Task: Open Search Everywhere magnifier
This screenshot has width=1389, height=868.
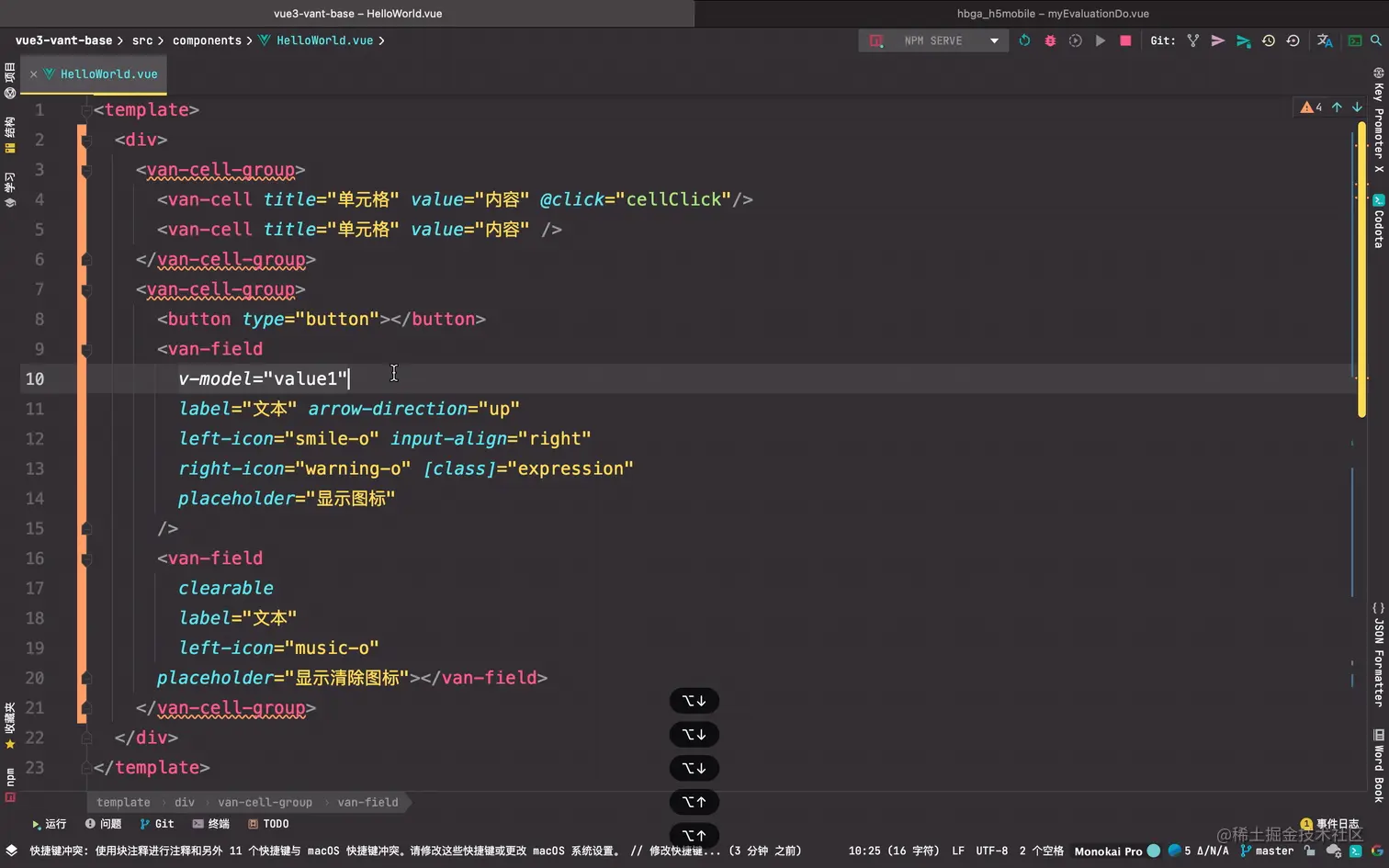Action: 1376,40
